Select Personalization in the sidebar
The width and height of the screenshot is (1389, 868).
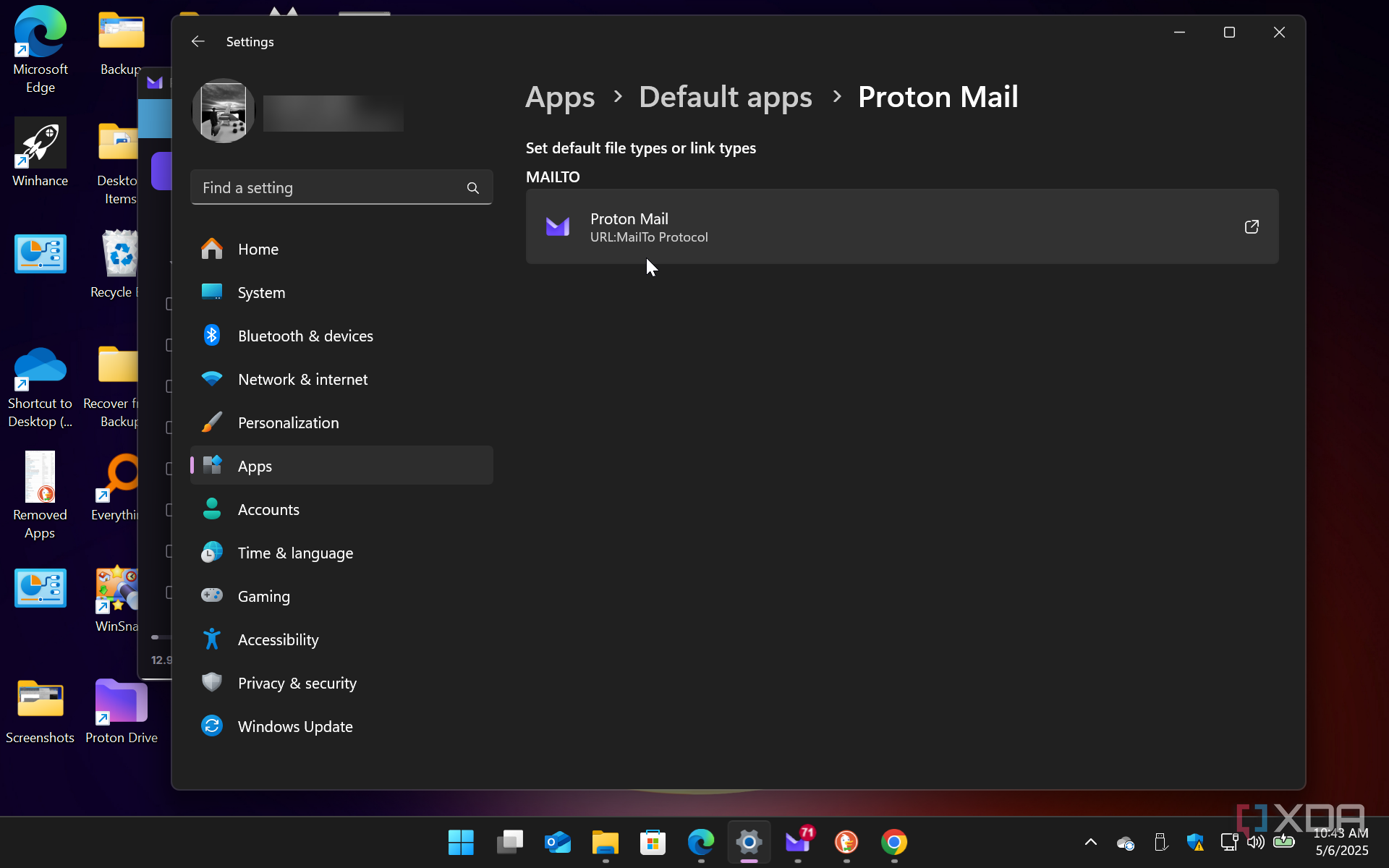click(x=341, y=422)
